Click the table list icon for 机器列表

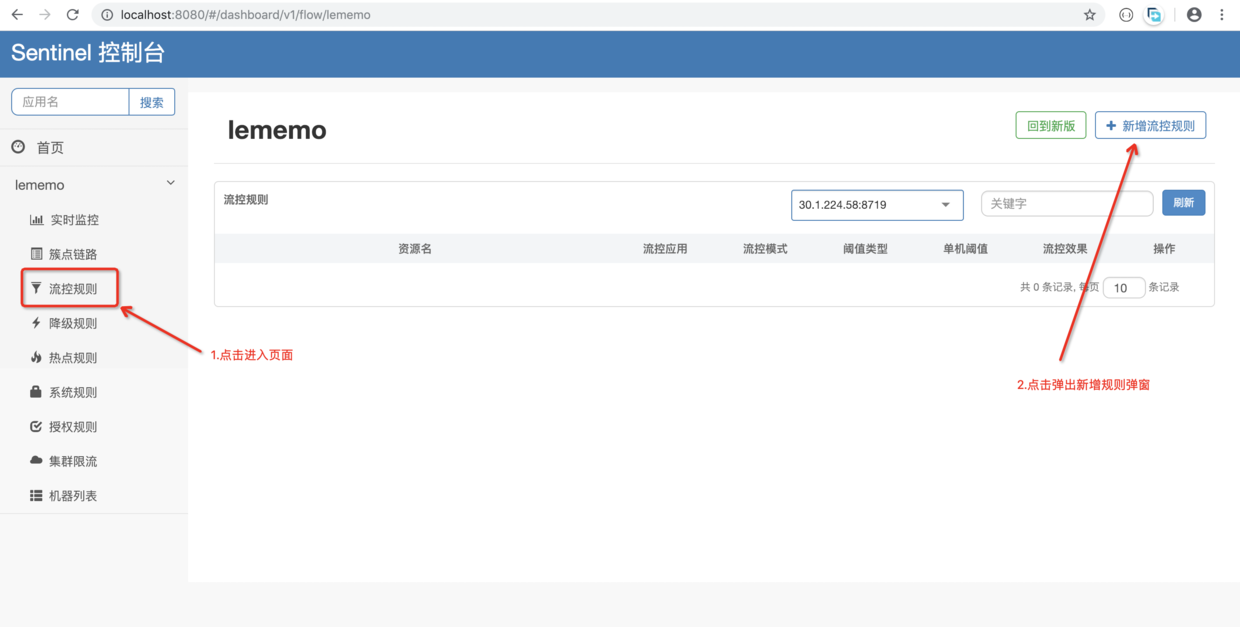[x=36, y=495]
